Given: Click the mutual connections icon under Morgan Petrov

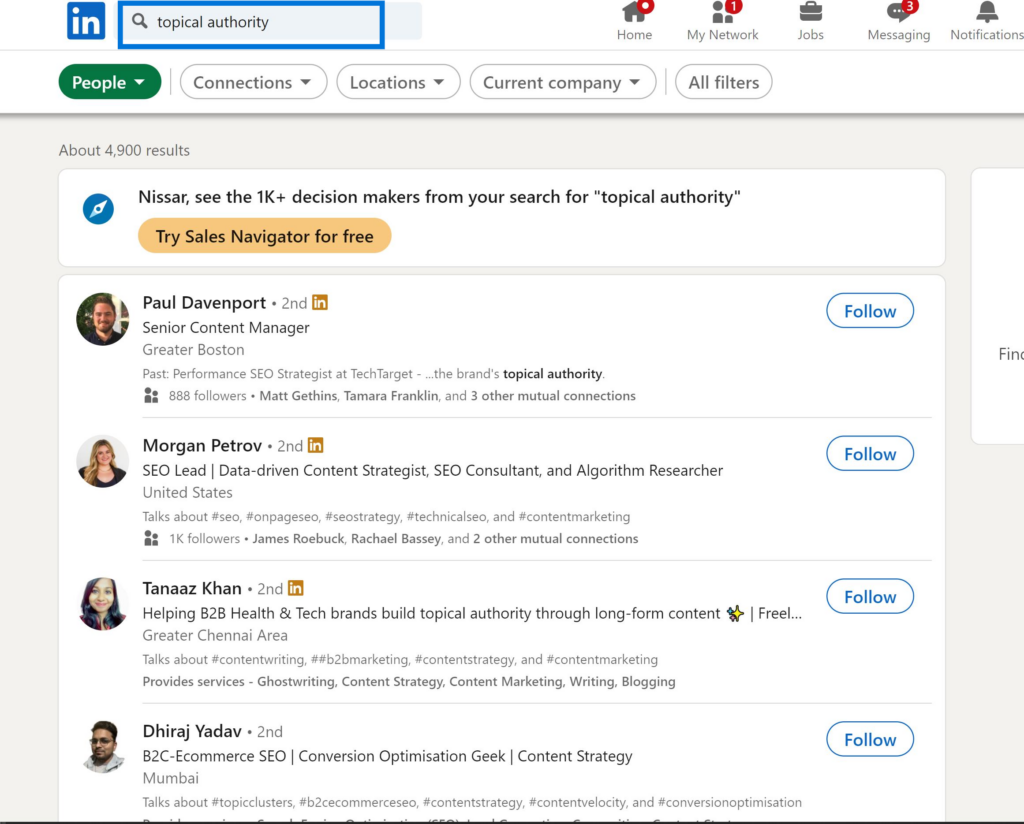Looking at the screenshot, I should (151, 538).
